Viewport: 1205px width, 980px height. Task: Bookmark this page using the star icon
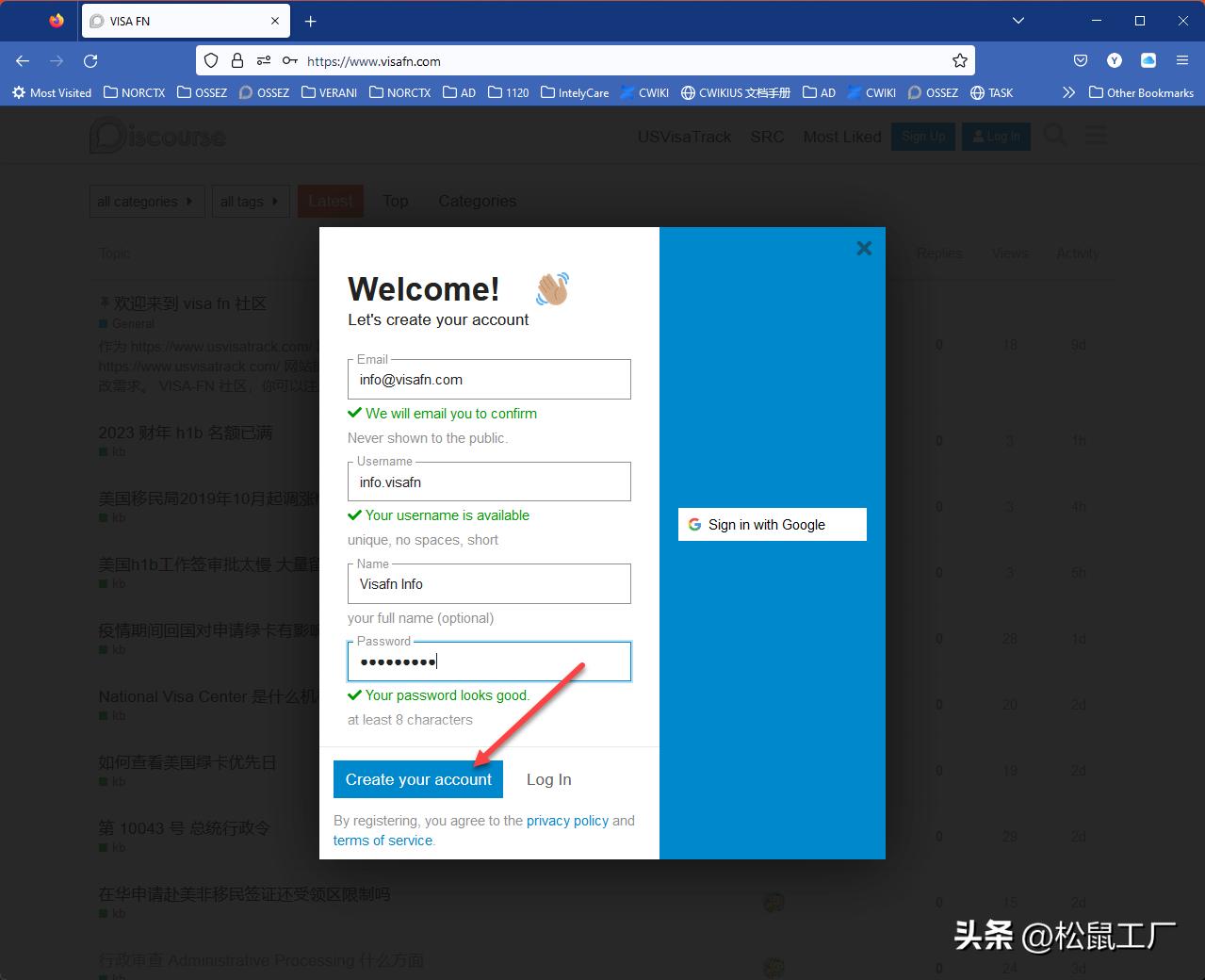point(960,60)
